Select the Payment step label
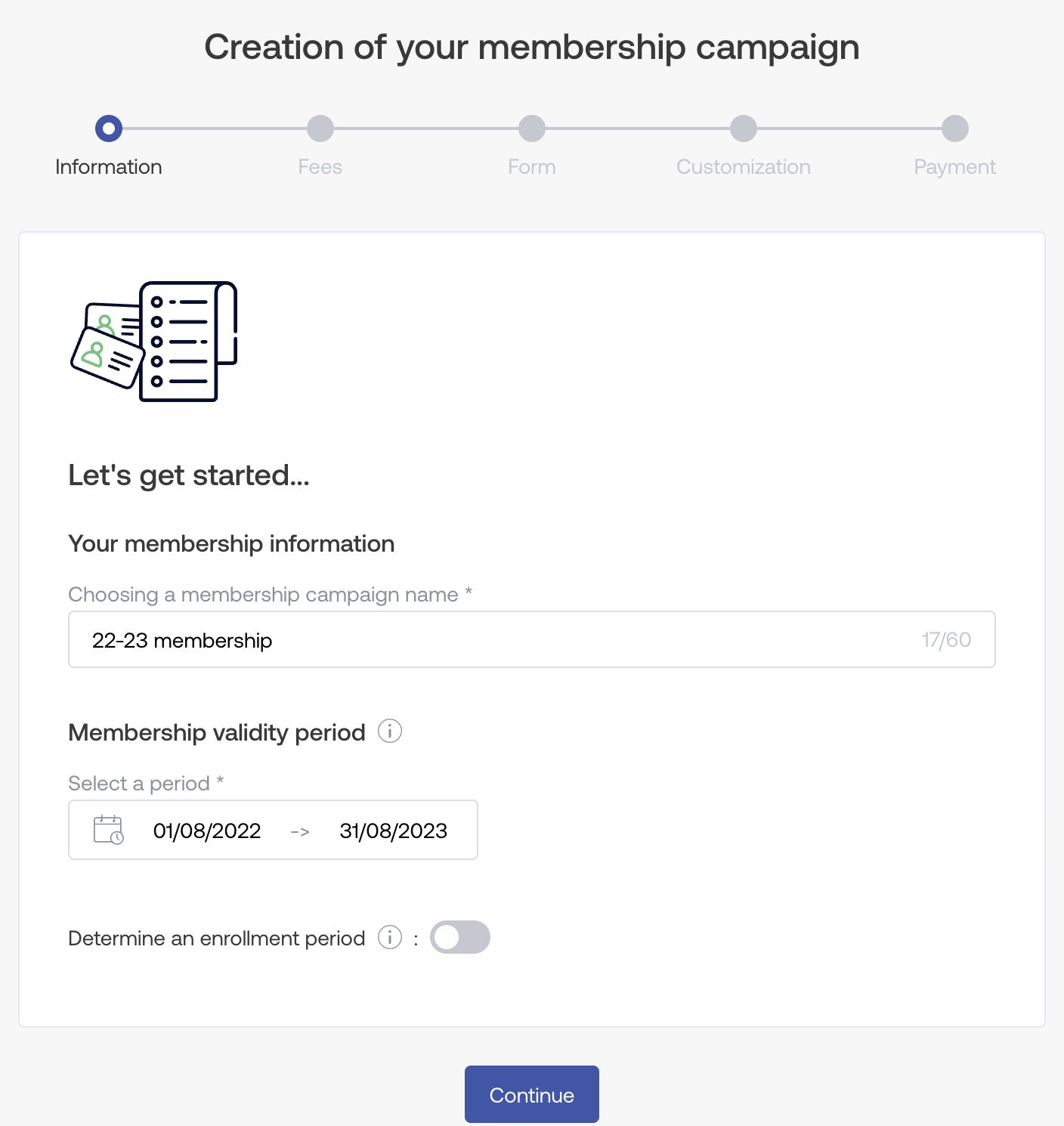The image size is (1064, 1126). click(955, 167)
